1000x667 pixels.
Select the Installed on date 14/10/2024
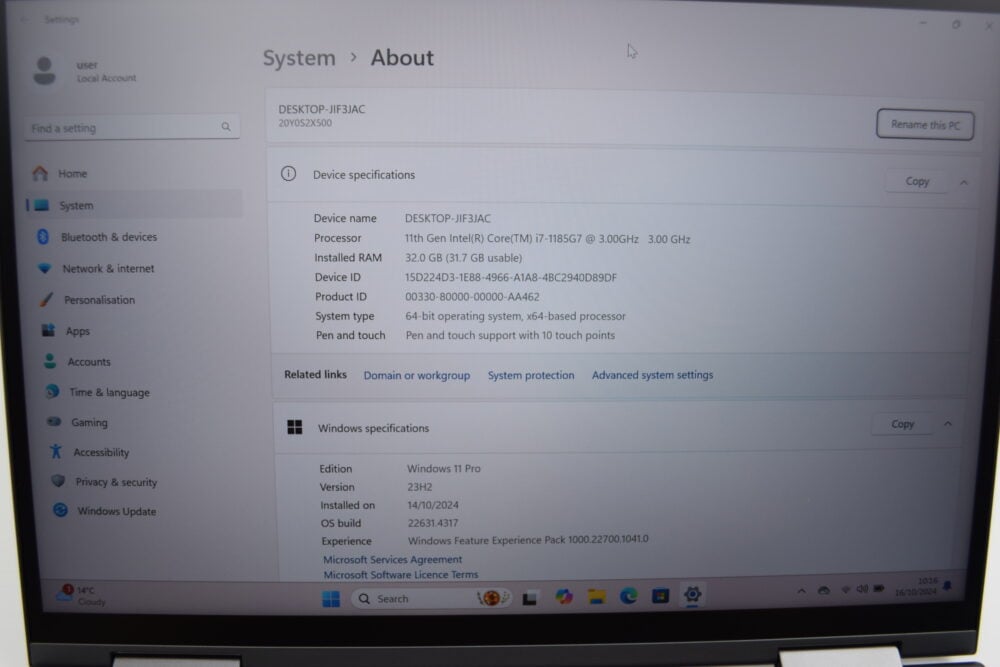pos(433,504)
